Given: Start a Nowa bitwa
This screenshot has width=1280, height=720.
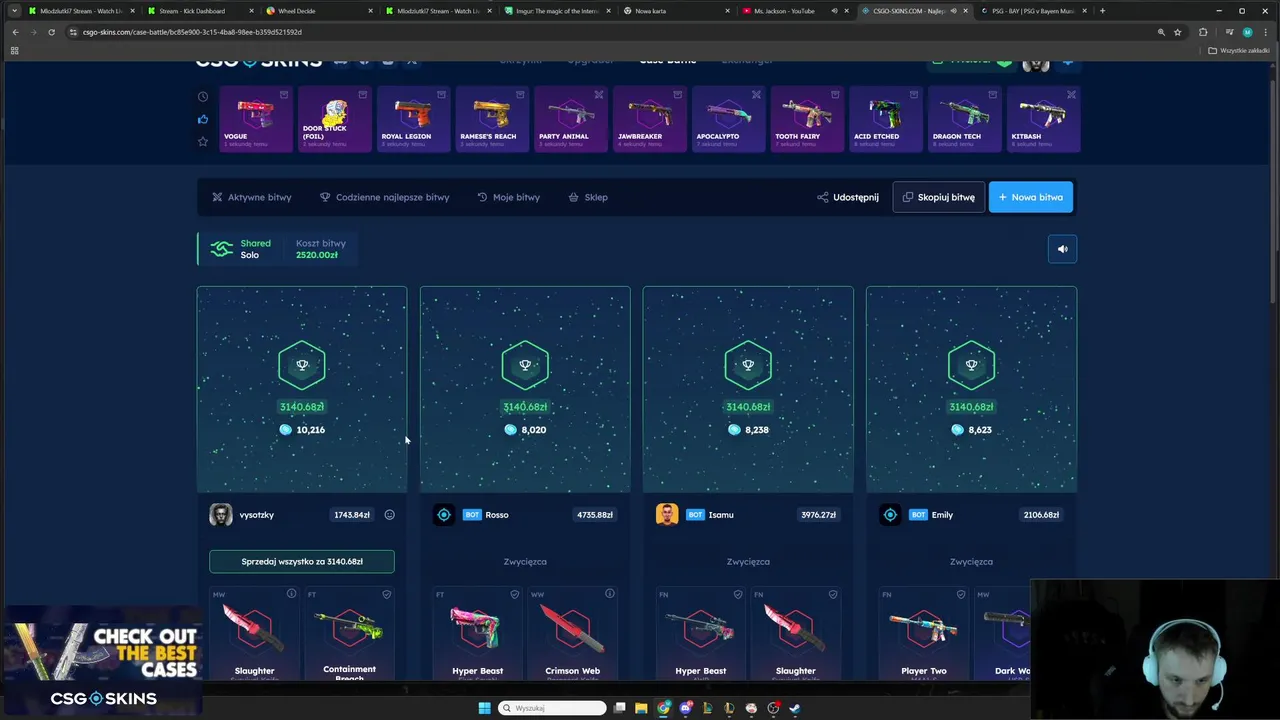Looking at the screenshot, I should pyautogui.click(x=1030, y=197).
